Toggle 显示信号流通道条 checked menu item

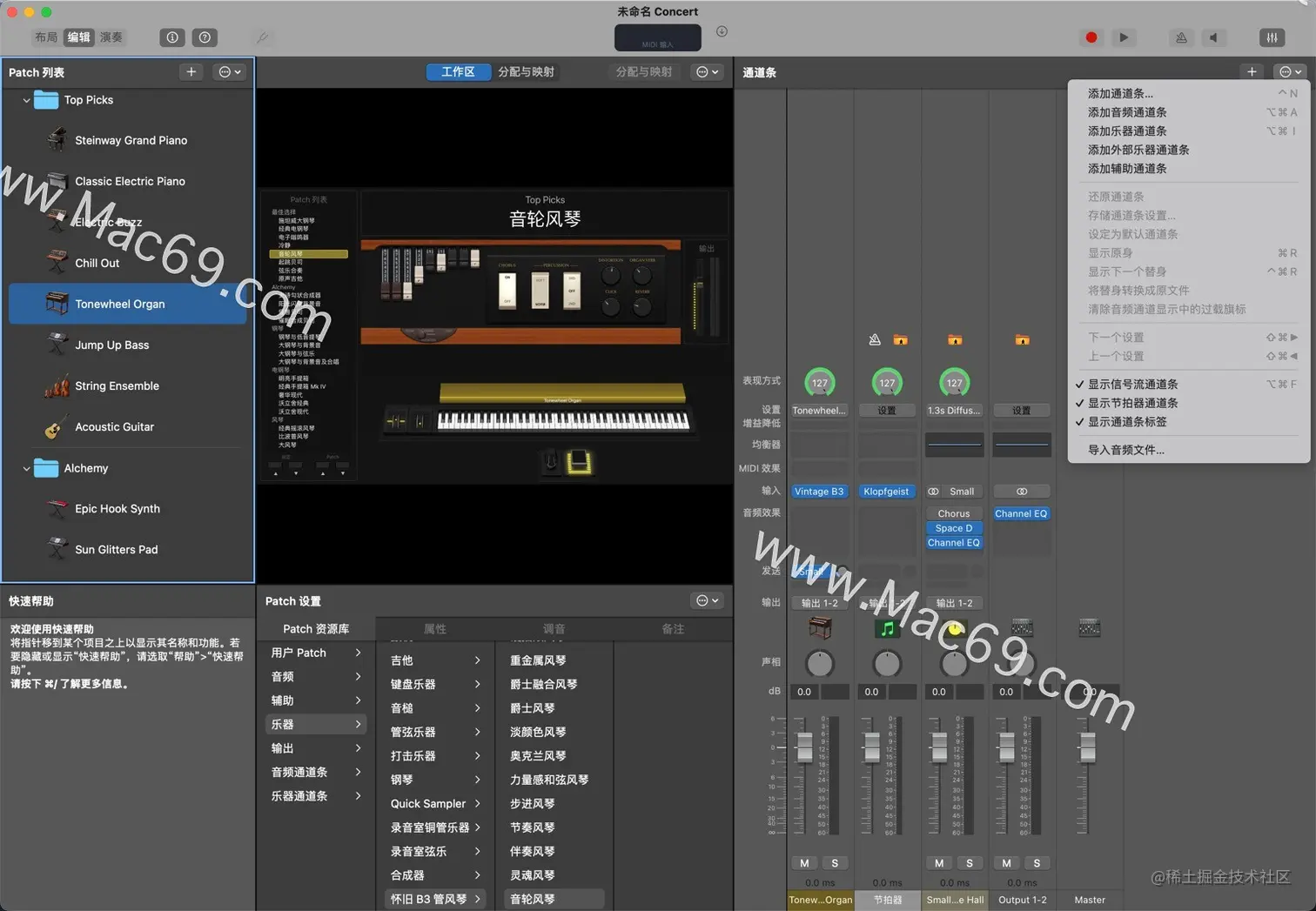1188,384
